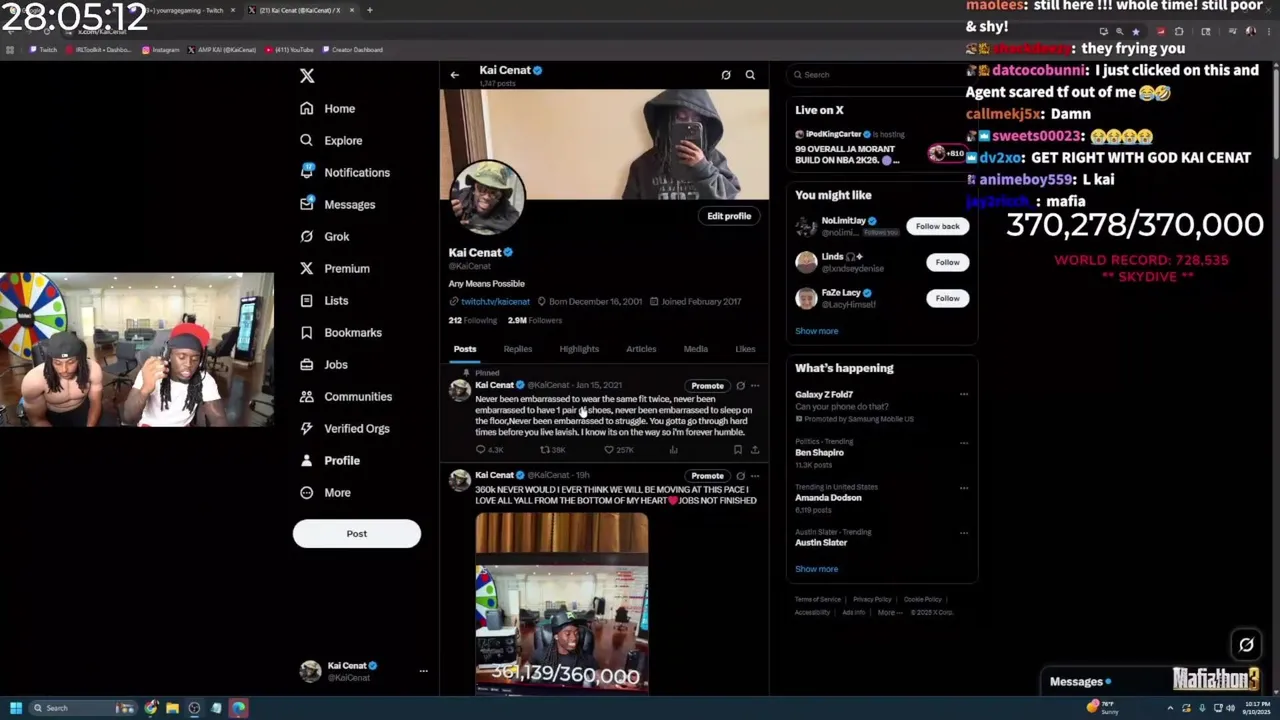
Task: Follow FaZe Lacy
Action: point(947,298)
